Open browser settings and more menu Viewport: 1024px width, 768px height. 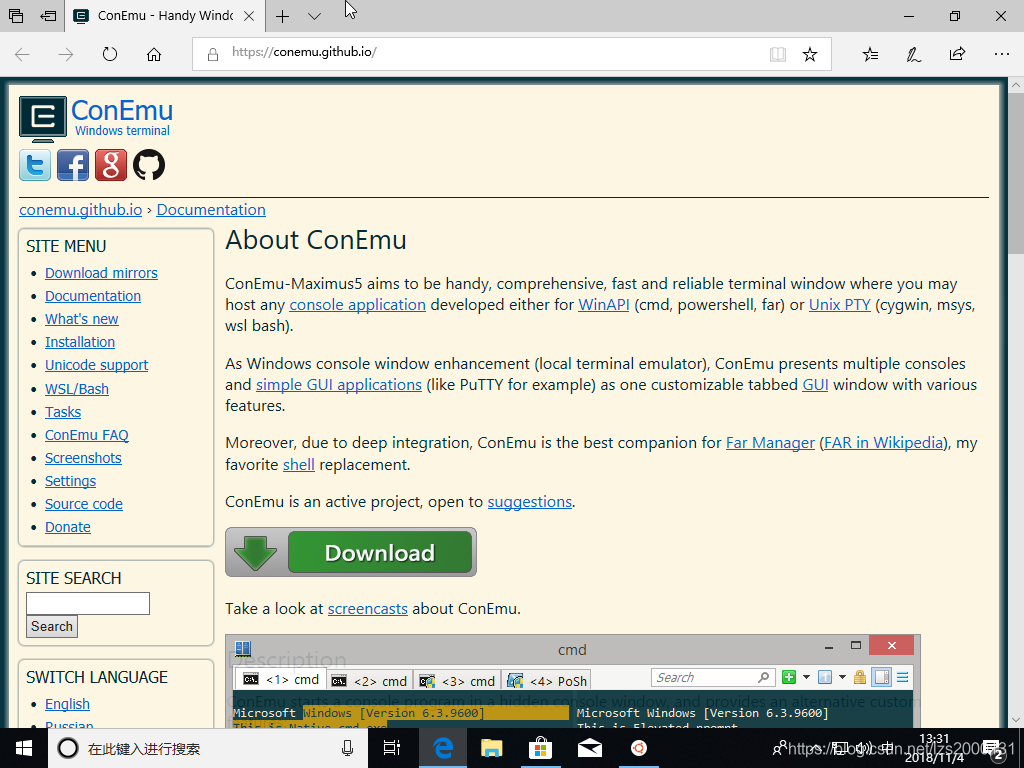tap(1002, 54)
